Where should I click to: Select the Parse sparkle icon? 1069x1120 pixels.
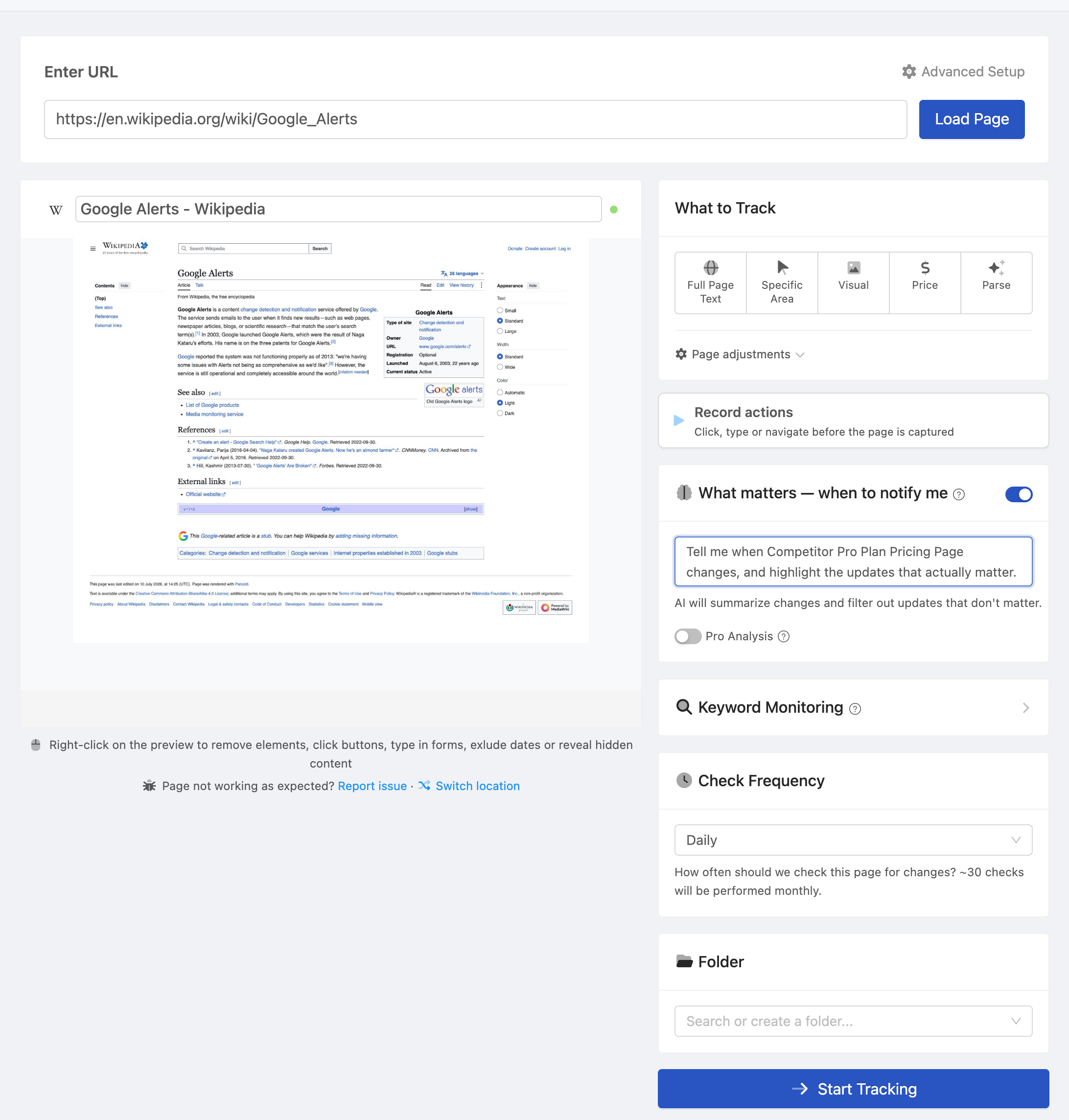click(996, 267)
